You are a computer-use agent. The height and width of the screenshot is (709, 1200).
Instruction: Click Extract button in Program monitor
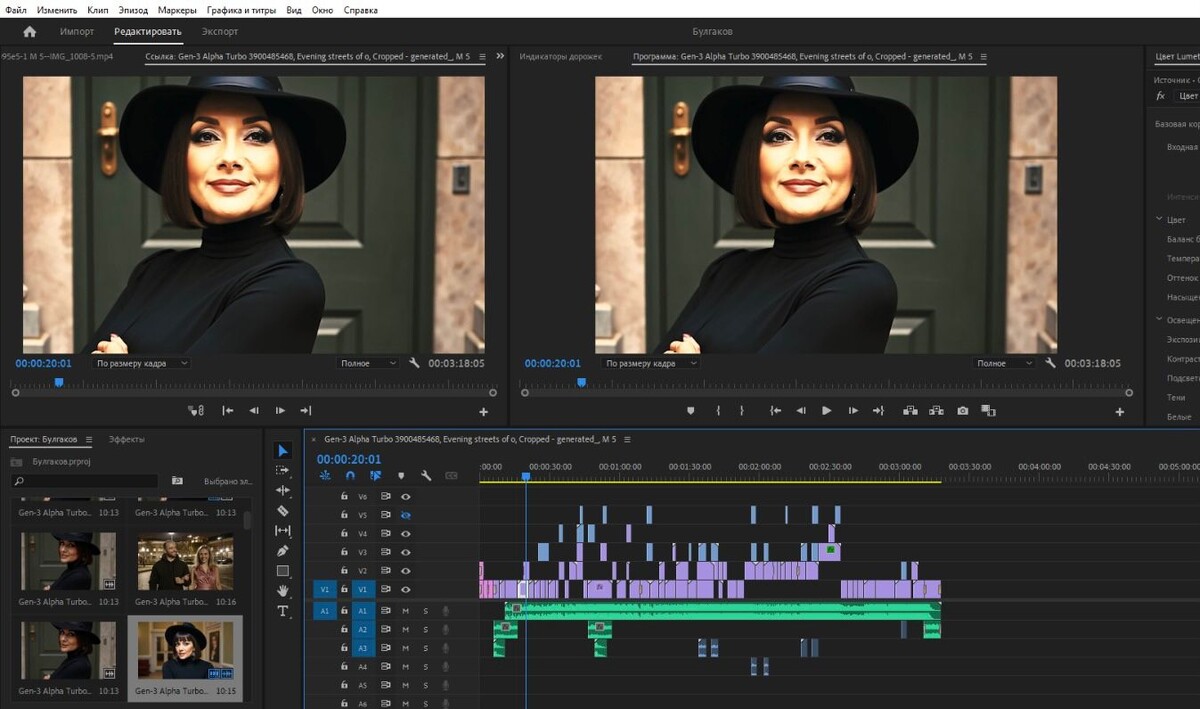tap(936, 411)
